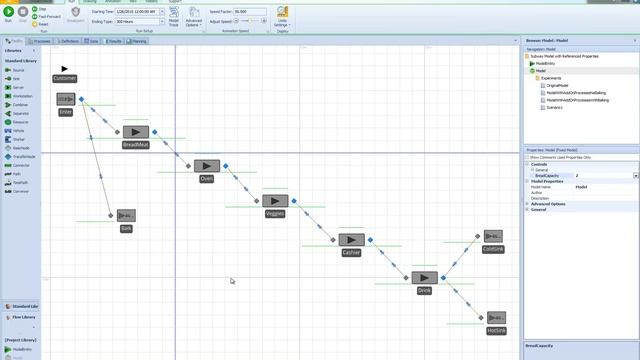Switch to the Planning tab
Screen dimensions: 640x360
(x=136, y=41)
